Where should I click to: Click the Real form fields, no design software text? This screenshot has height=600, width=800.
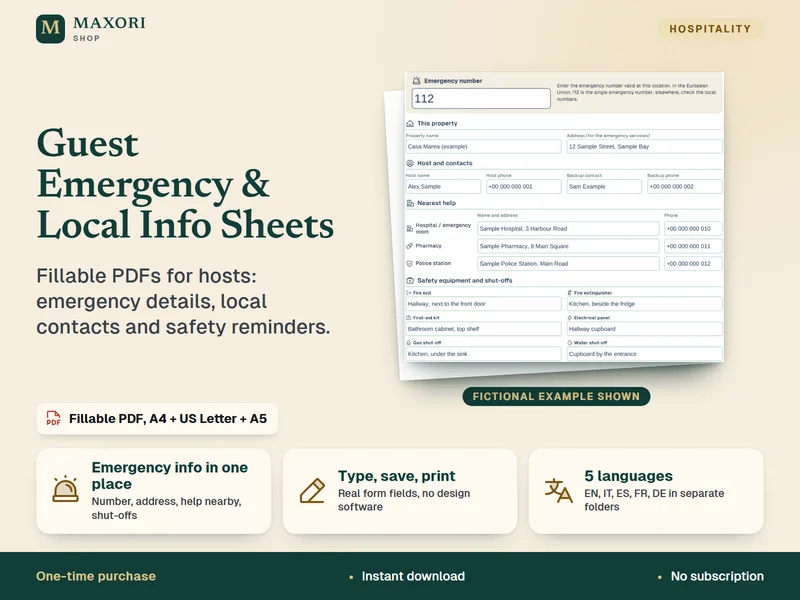click(404, 500)
